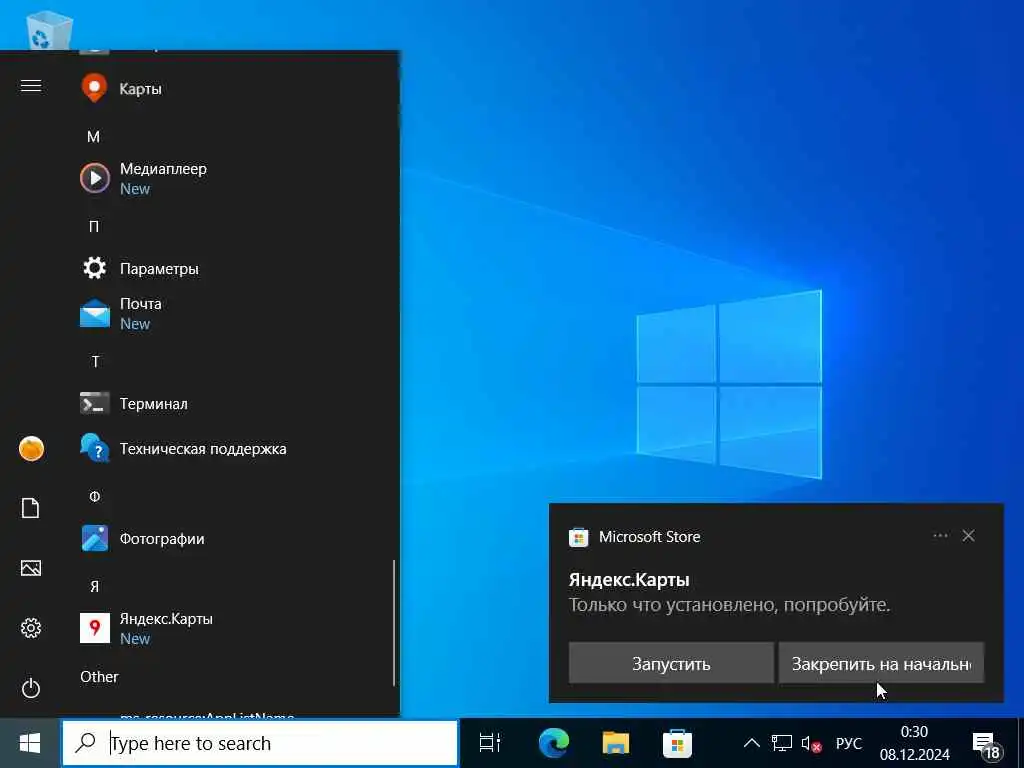Click Microsoft Store notification header
Screen dimensions: 1024x768
[650, 537]
